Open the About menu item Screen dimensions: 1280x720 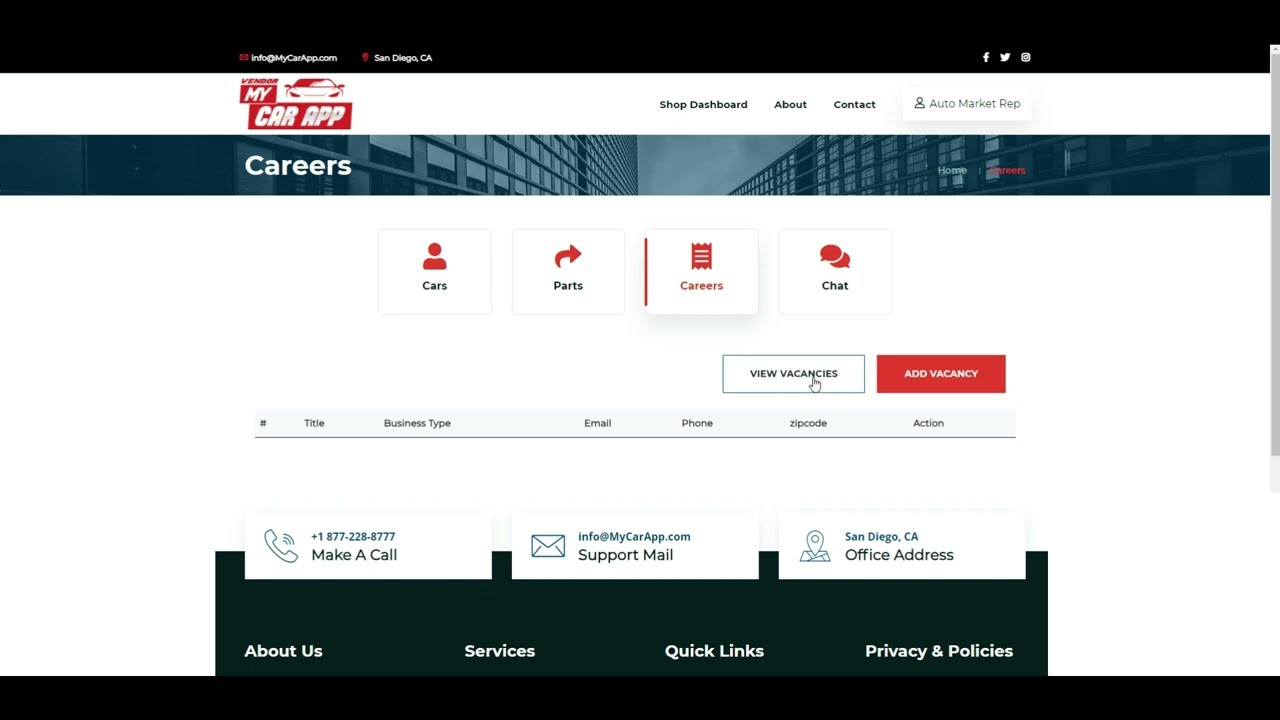790,104
